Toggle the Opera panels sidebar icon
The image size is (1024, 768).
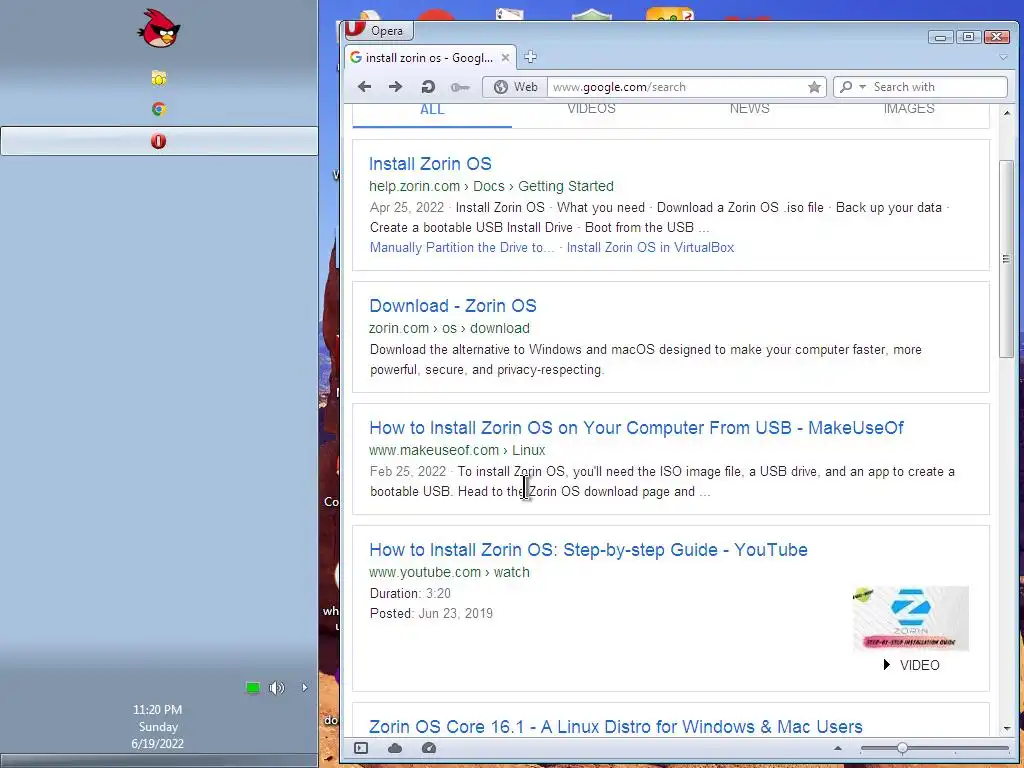361,748
